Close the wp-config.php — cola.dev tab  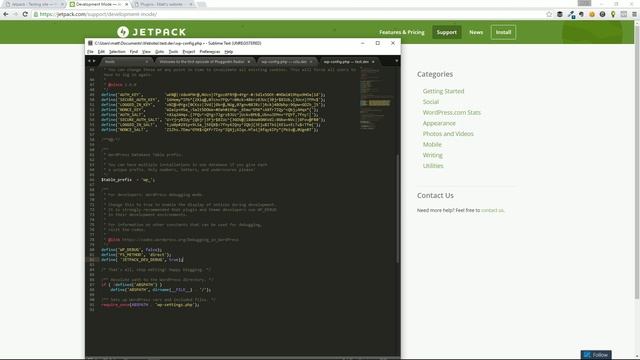[x=311, y=62]
